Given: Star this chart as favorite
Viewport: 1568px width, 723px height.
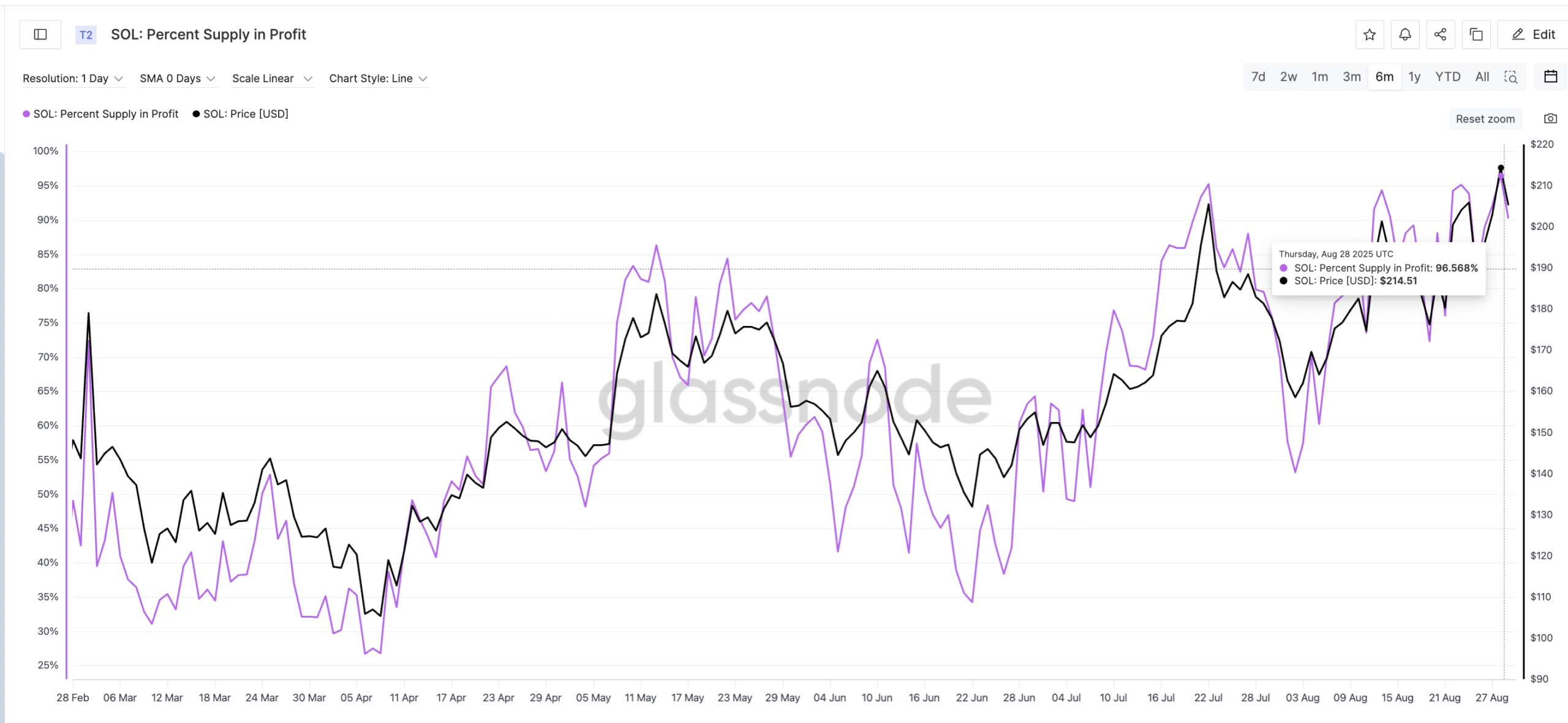Looking at the screenshot, I should coord(1370,34).
